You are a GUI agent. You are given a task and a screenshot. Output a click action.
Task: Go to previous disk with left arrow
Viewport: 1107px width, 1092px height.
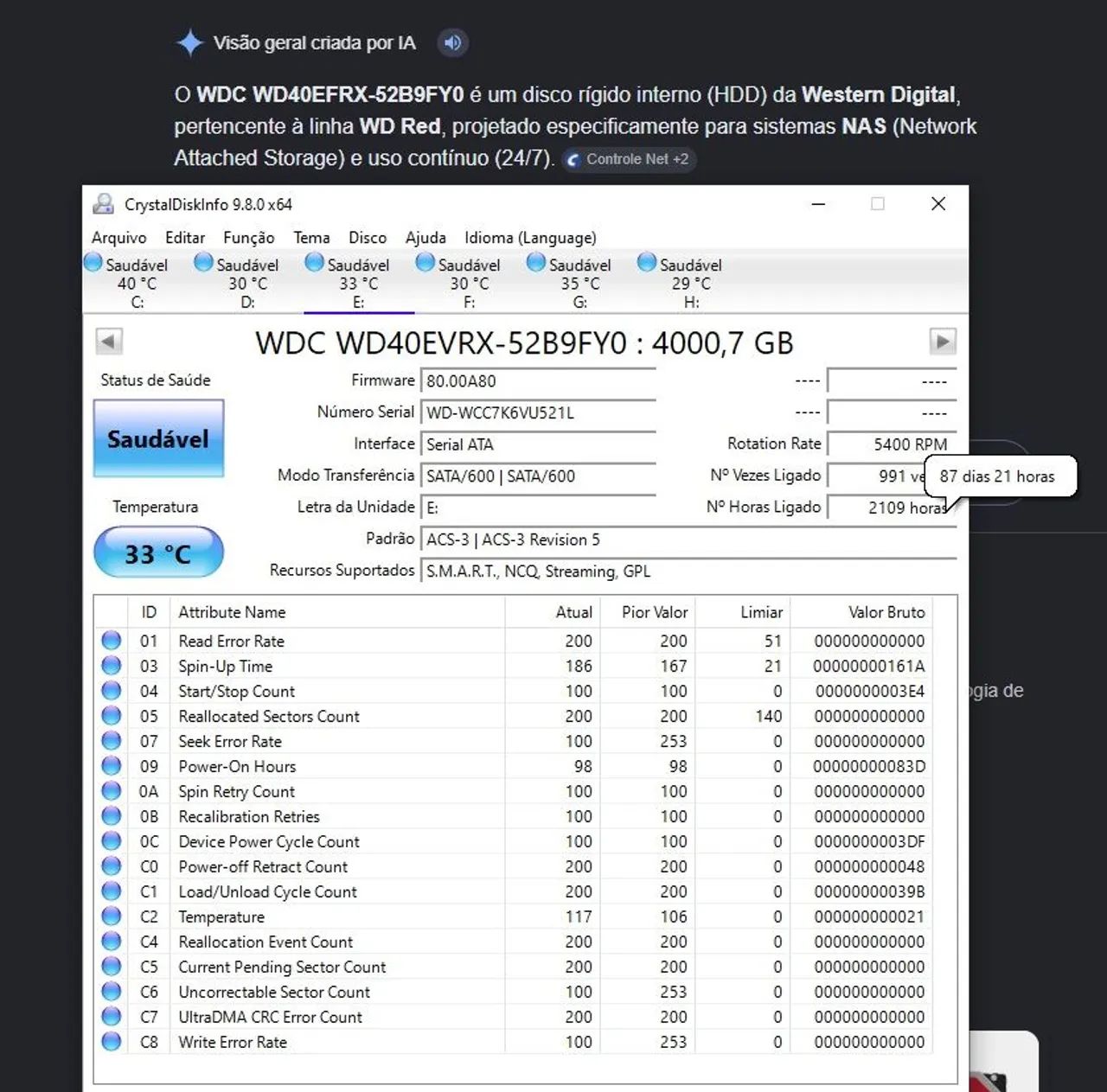click(108, 342)
